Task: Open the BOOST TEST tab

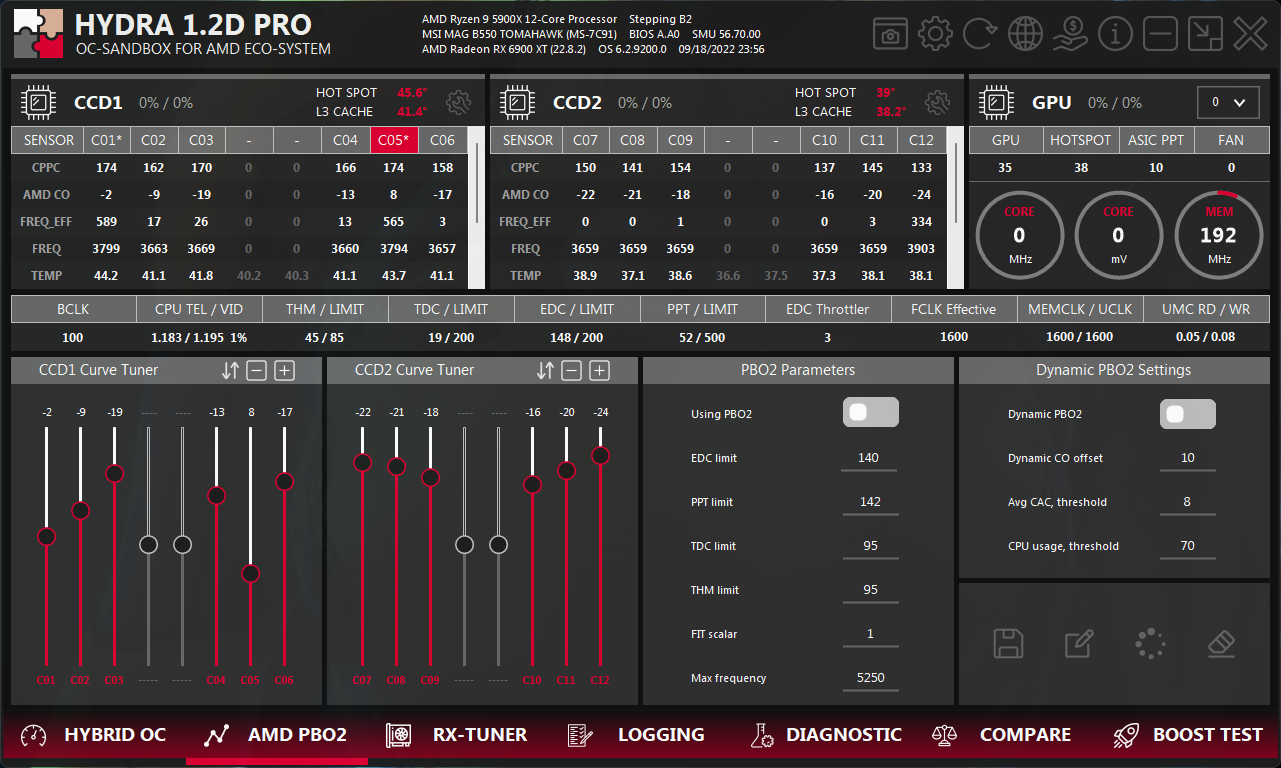Action: tap(1188, 735)
